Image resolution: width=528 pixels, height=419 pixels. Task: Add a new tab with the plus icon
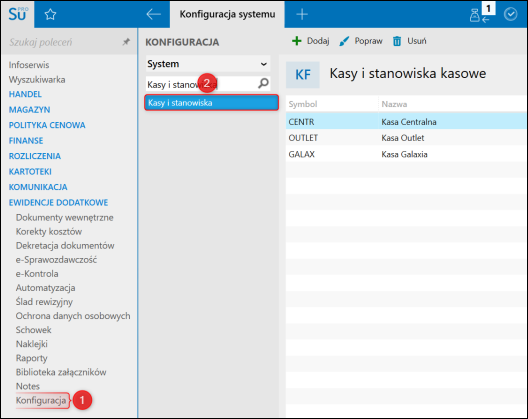(302, 14)
